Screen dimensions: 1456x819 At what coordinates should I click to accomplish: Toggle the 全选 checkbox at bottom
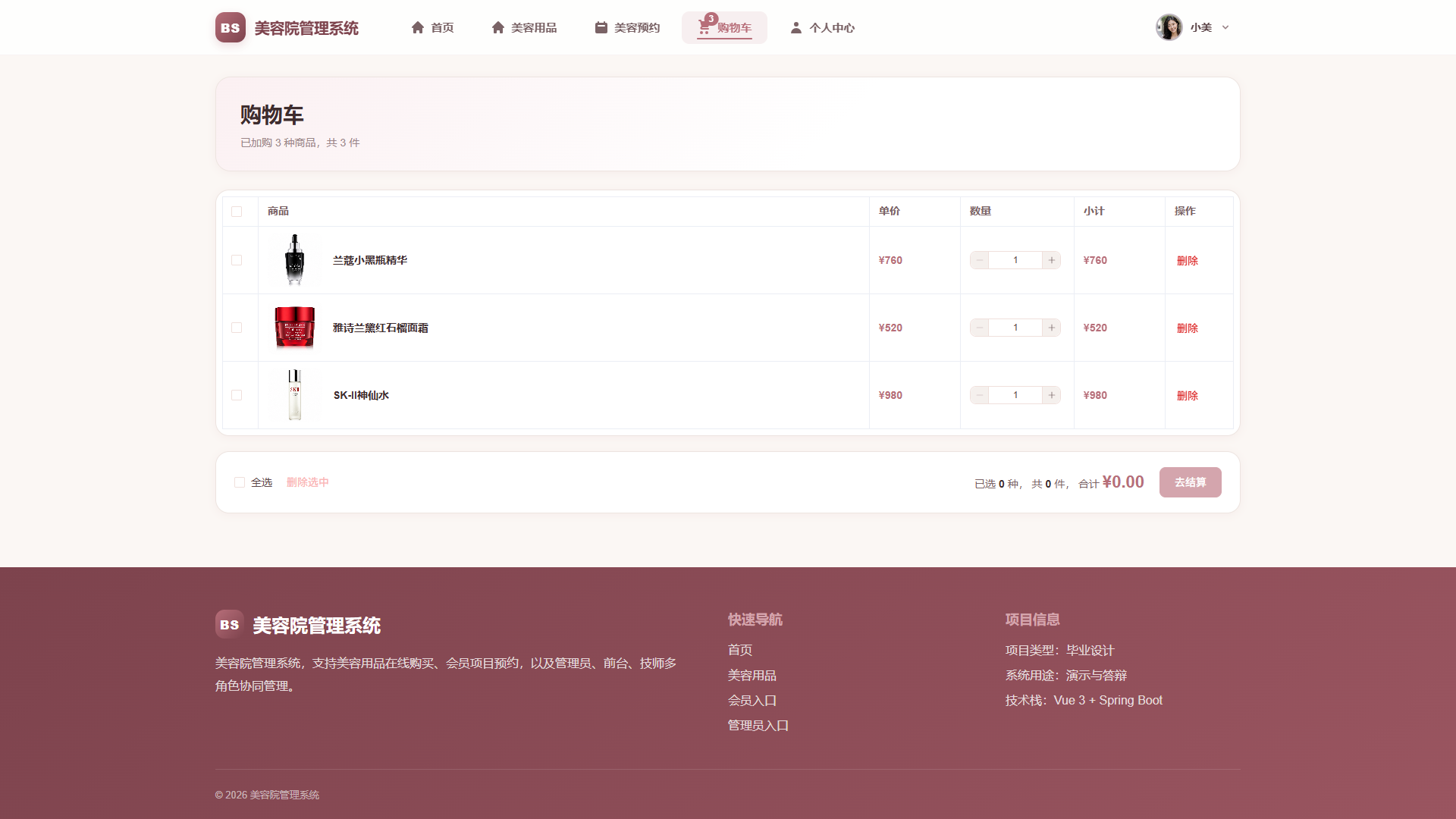[x=240, y=482]
